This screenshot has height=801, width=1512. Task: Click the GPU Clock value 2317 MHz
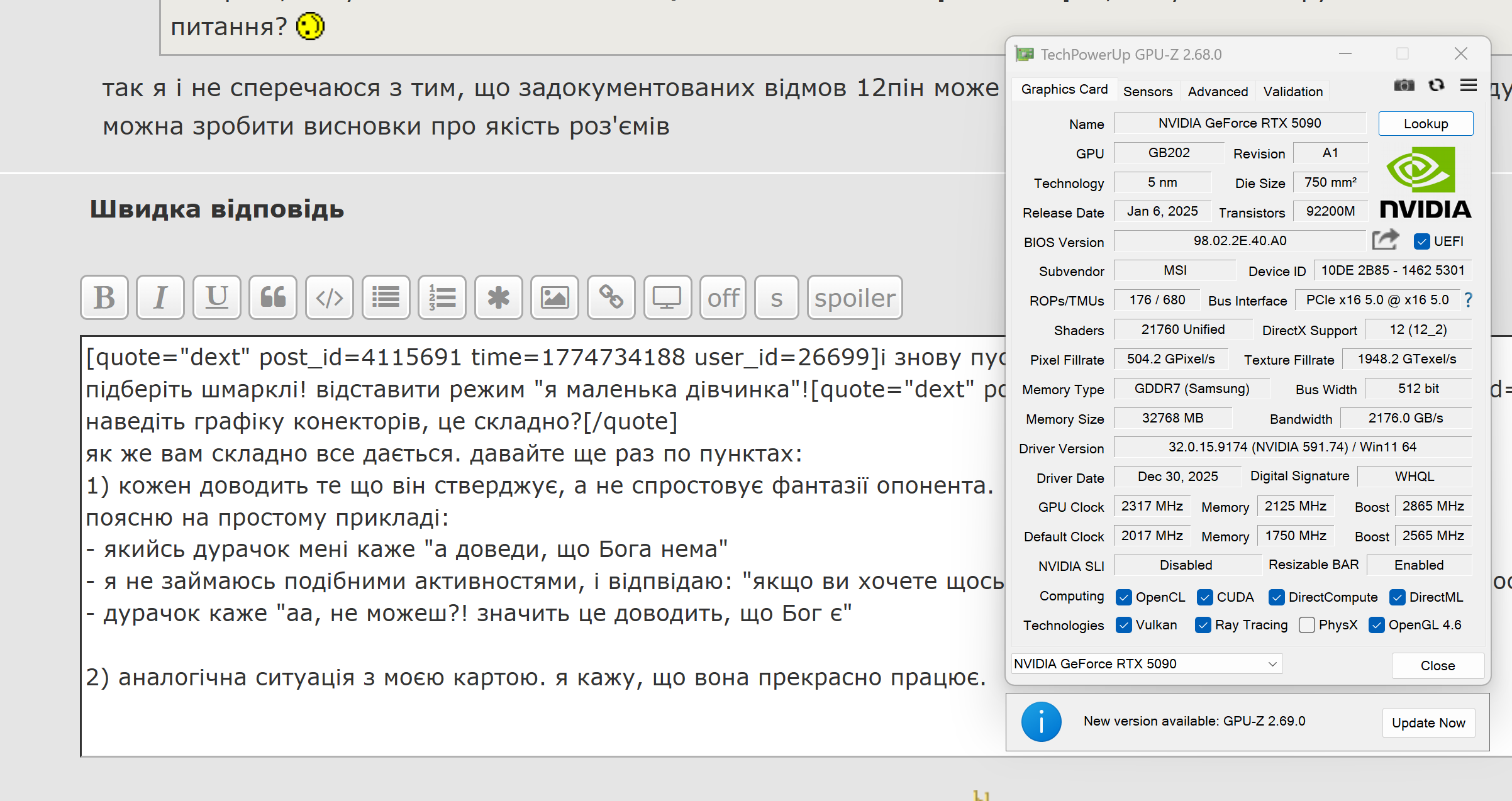click(1152, 506)
